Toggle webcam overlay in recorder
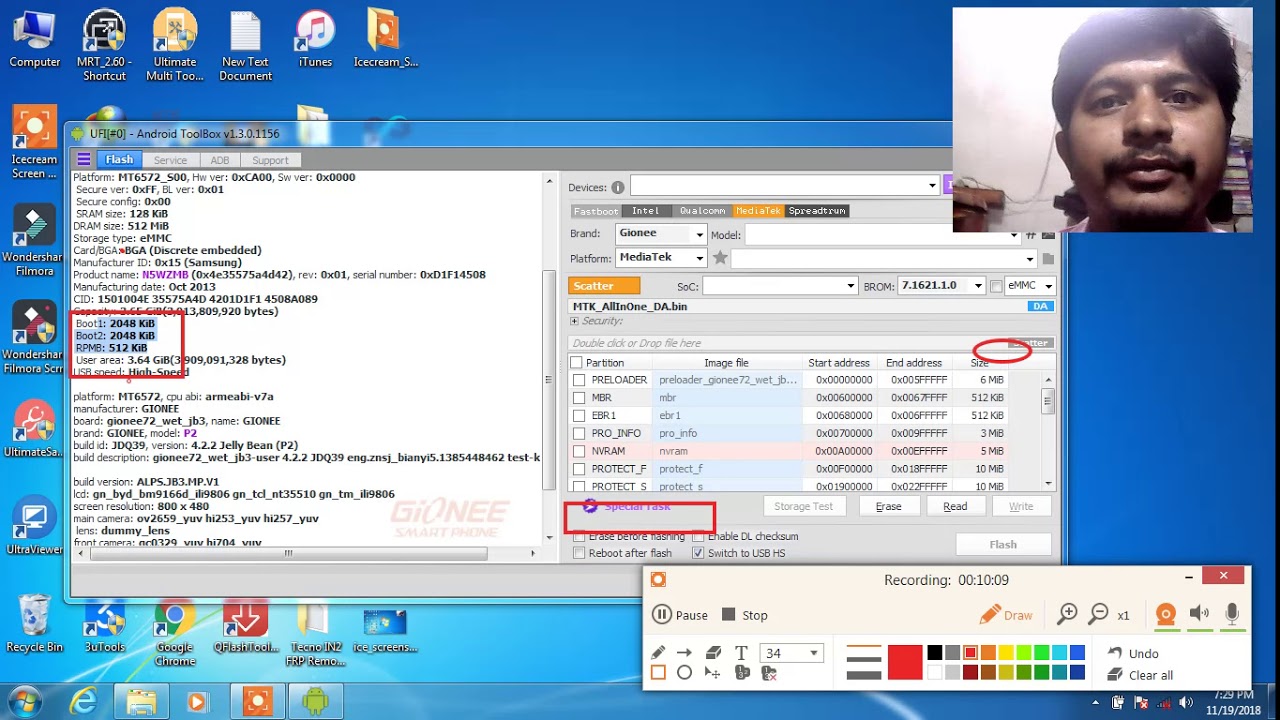The image size is (1280, 720). click(x=1166, y=615)
